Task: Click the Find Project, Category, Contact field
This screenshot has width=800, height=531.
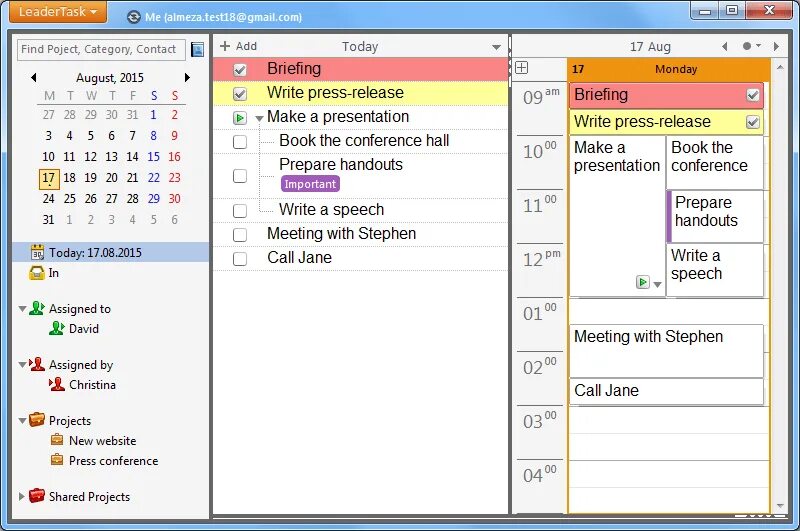Action: 101,49
